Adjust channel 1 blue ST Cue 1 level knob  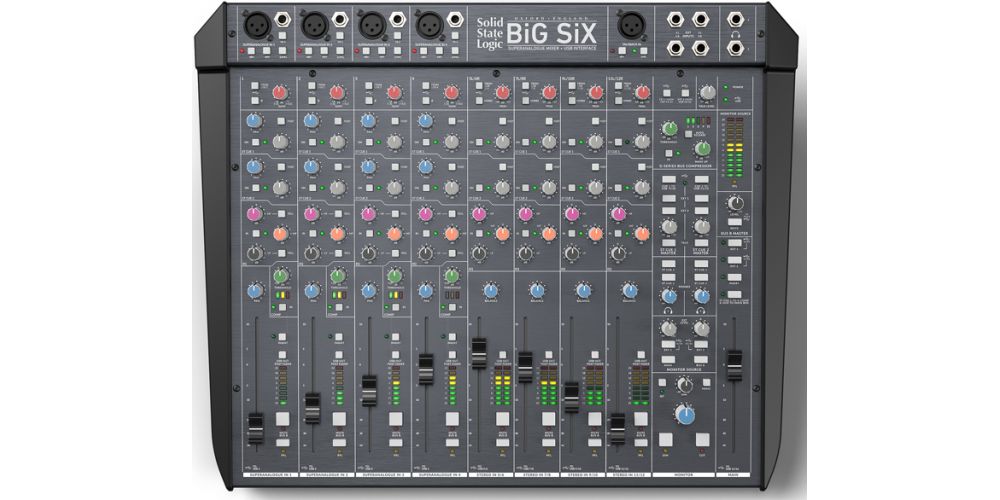pyautogui.click(x=254, y=121)
